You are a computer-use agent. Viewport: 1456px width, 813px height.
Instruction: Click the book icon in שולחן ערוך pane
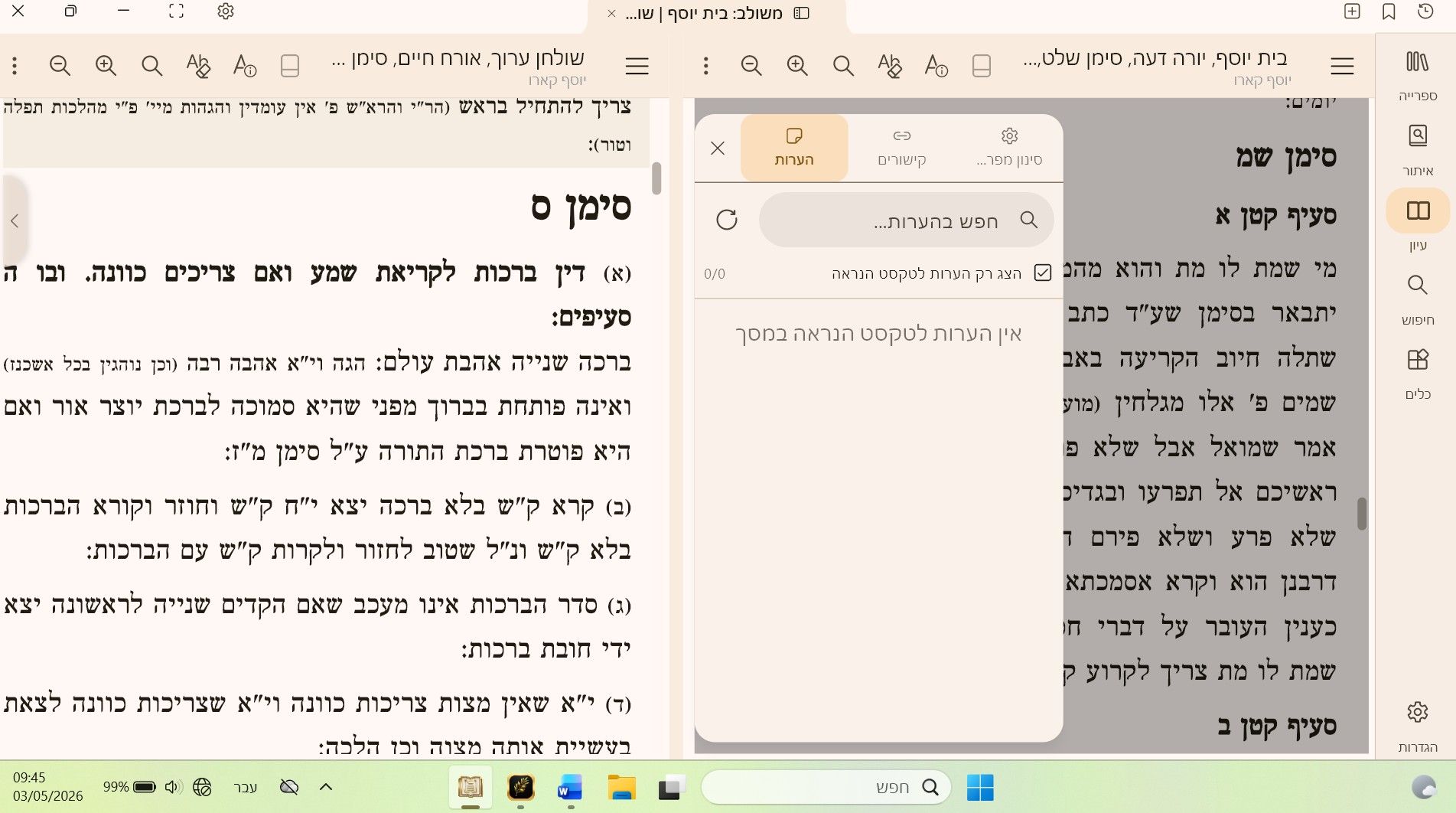pos(290,66)
